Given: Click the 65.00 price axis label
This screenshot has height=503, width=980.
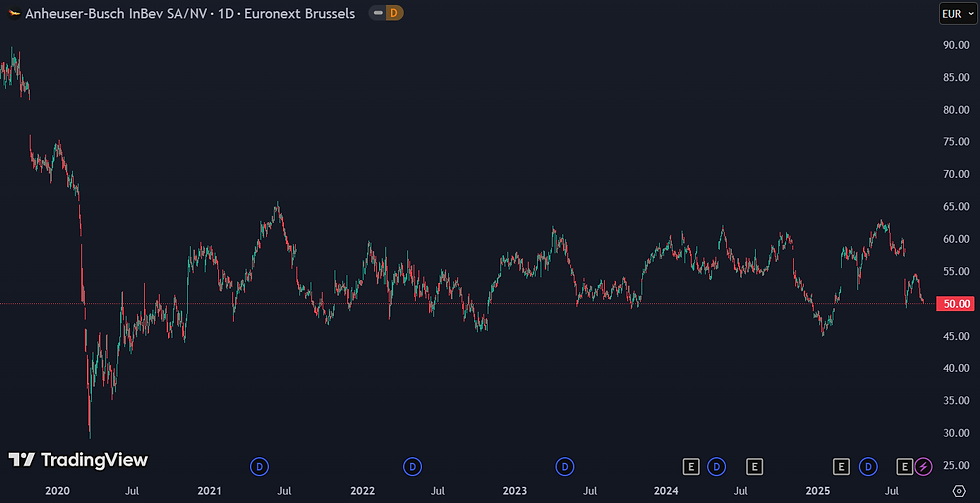Looking at the screenshot, I should tap(956, 207).
